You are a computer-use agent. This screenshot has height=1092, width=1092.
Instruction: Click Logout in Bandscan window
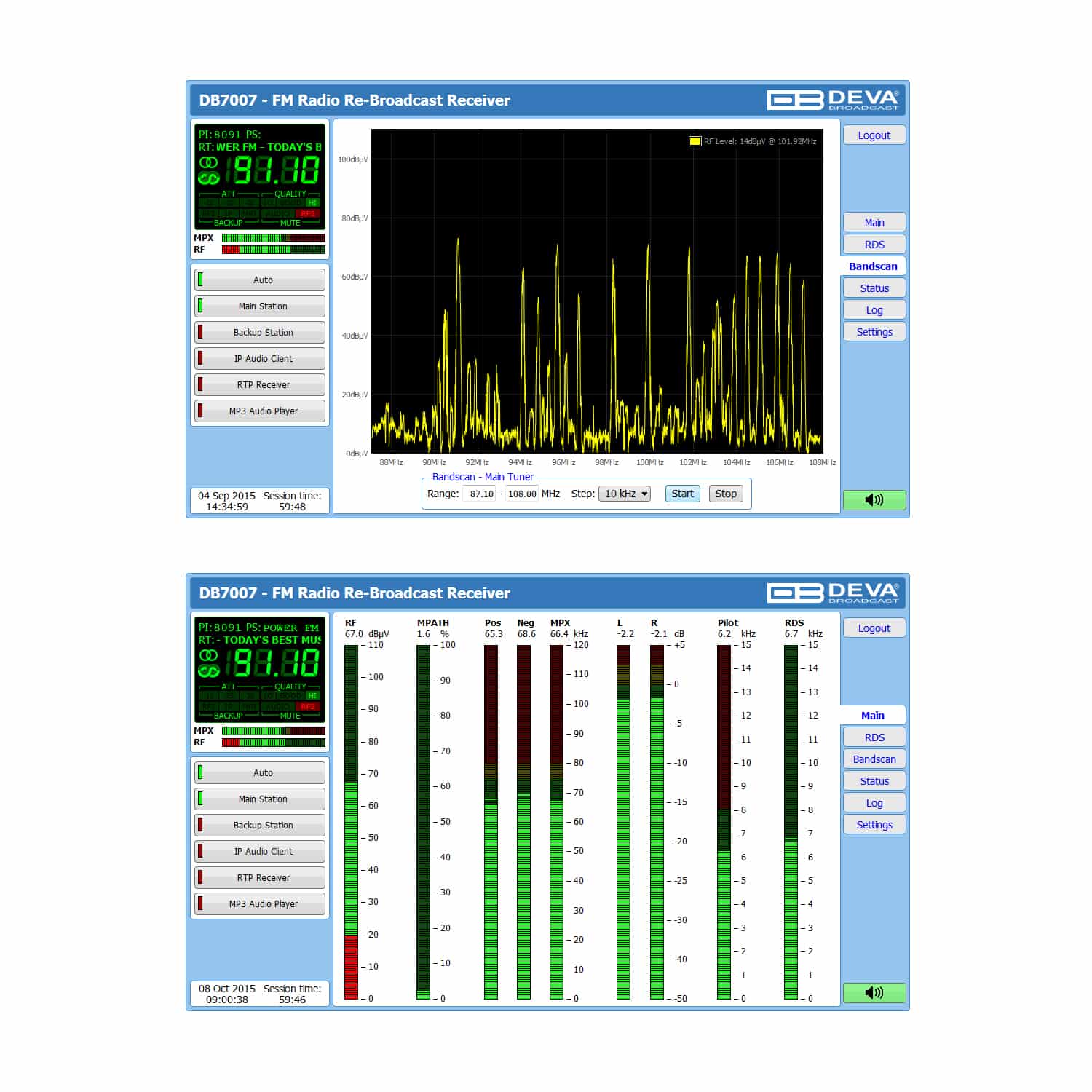tap(874, 135)
